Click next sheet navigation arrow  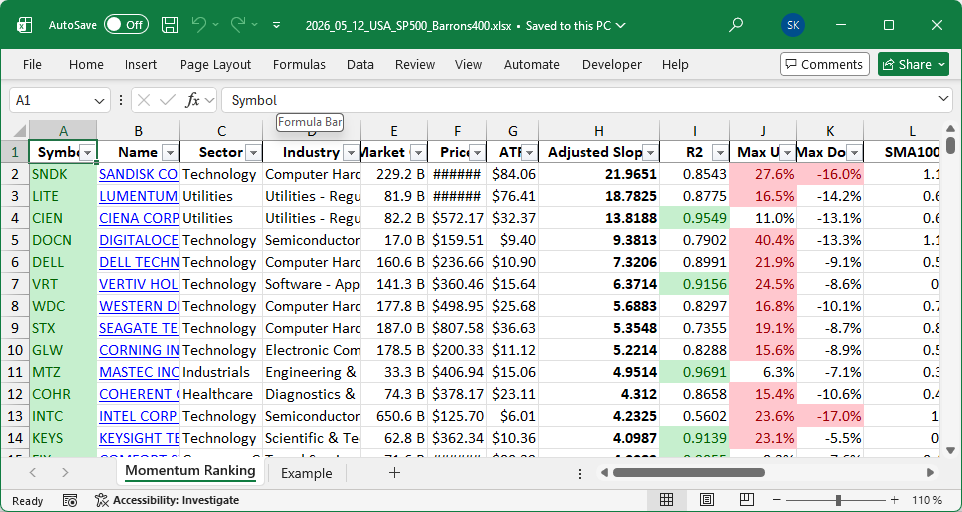tap(65, 472)
